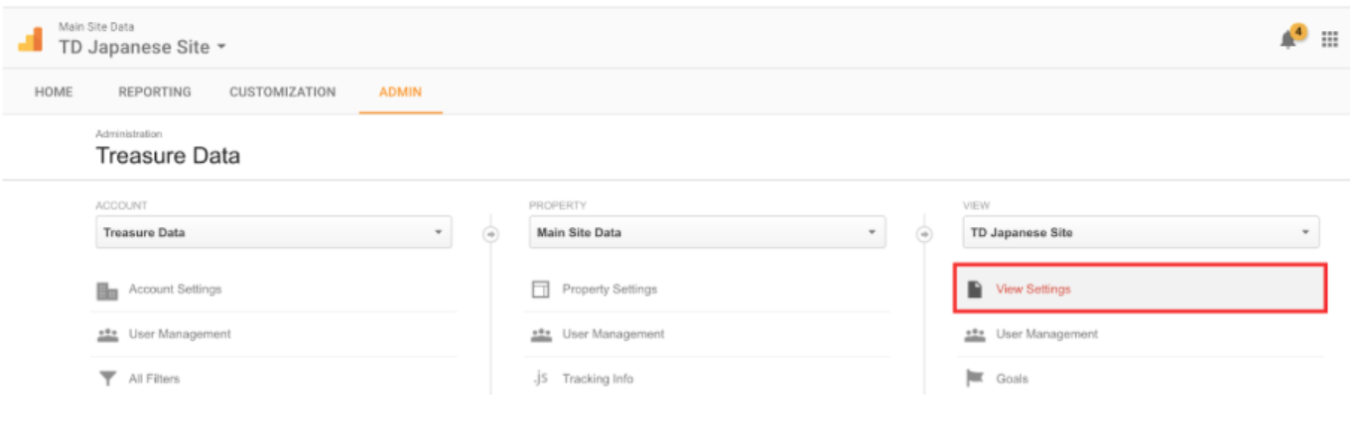The height and width of the screenshot is (428, 1356).
Task: Expand the Treasure Data account dropdown
Action: (272, 233)
